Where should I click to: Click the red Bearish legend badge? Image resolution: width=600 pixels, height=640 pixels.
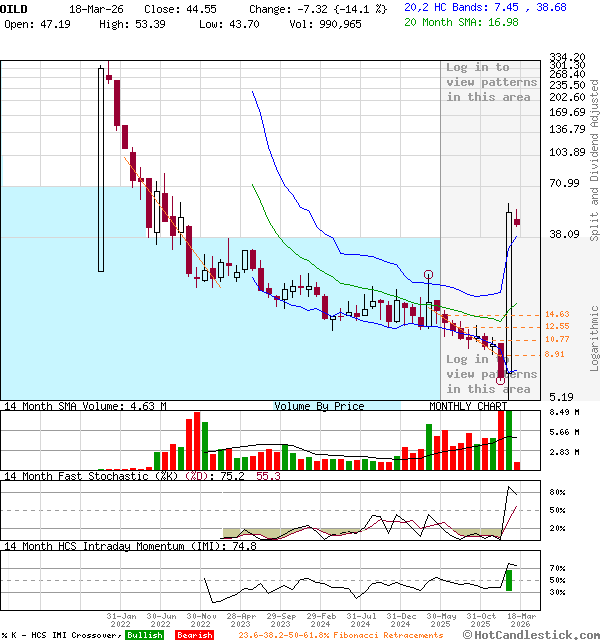(193, 635)
